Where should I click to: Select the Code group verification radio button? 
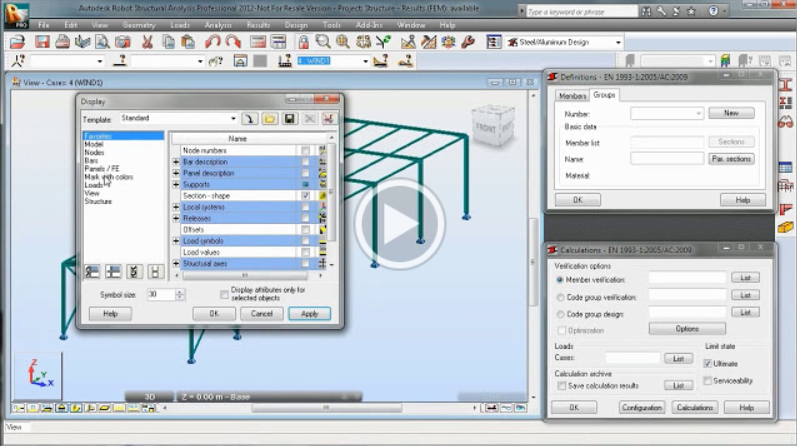point(559,296)
